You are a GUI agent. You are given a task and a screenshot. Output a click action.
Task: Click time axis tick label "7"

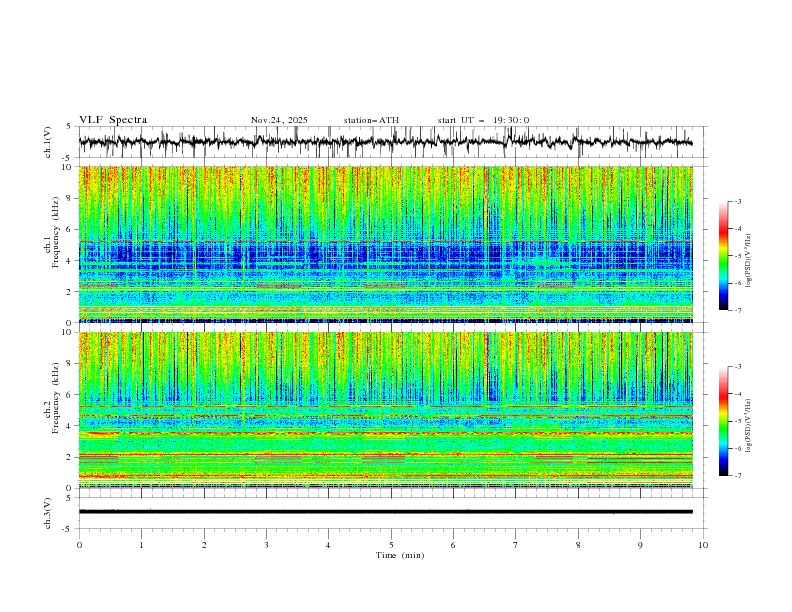[x=515, y=545]
